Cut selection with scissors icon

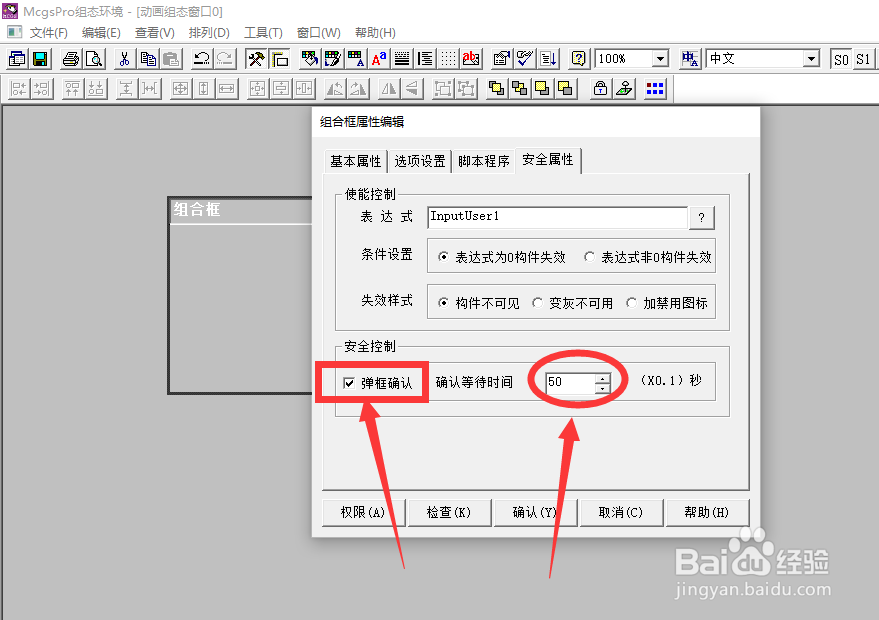[x=124, y=59]
